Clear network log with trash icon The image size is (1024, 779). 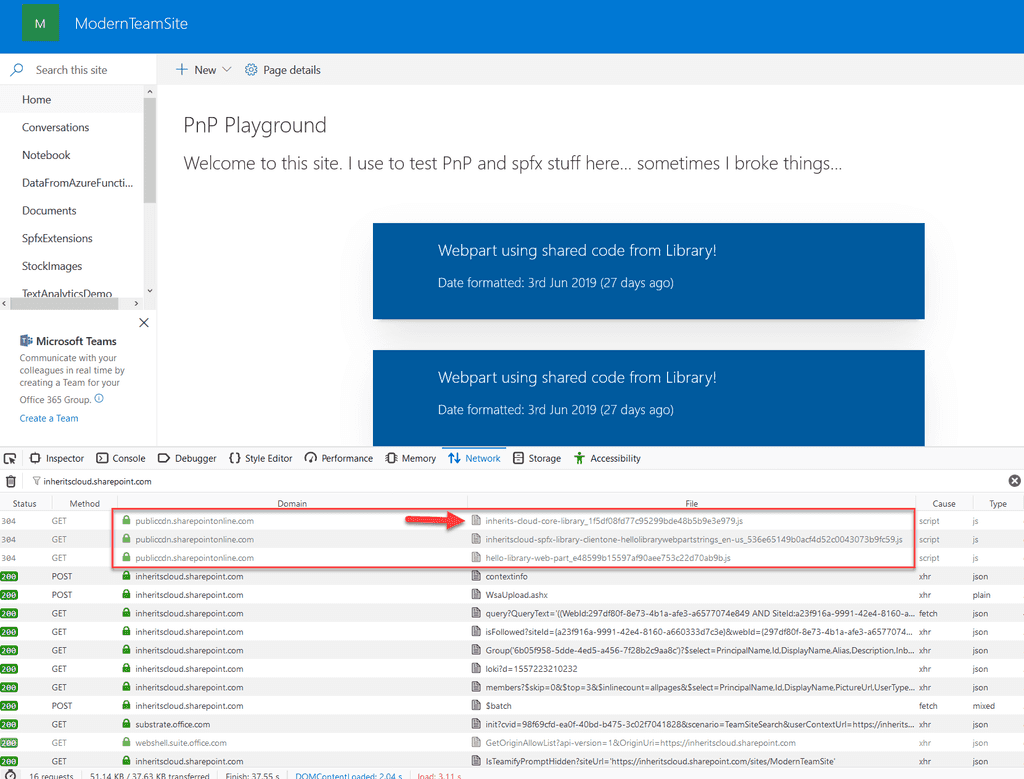pyautogui.click(x=10, y=481)
